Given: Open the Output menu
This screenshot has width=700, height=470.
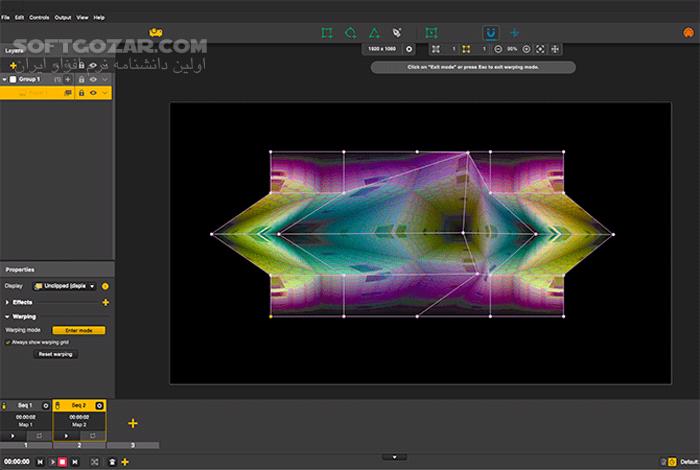Looking at the screenshot, I should (x=63, y=18).
